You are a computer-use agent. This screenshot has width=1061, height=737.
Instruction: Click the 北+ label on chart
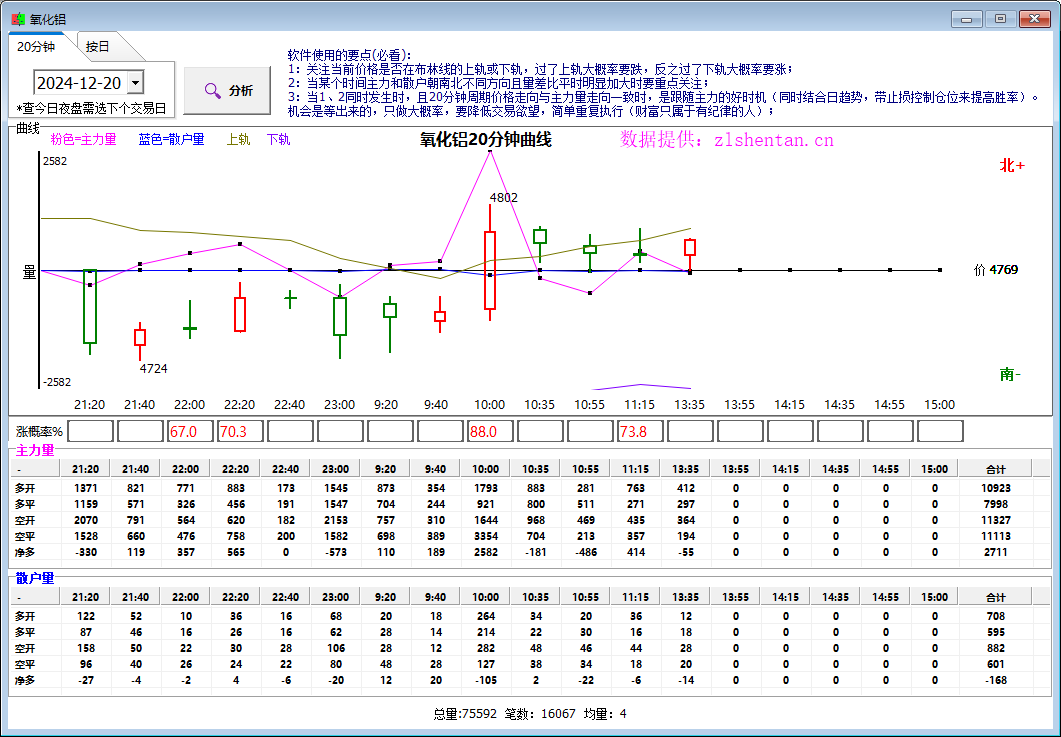click(x=1012, y=166)
